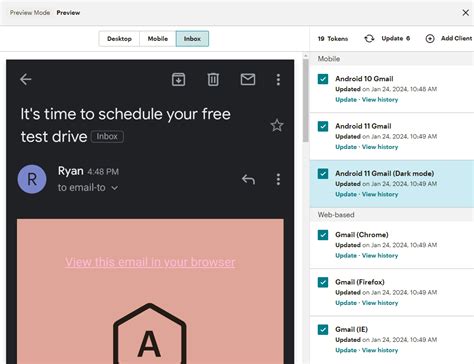Click Update link under Android 10 Gmail
Screen dimensions: 474x364
pyautogui.click(x=346, y=100)
